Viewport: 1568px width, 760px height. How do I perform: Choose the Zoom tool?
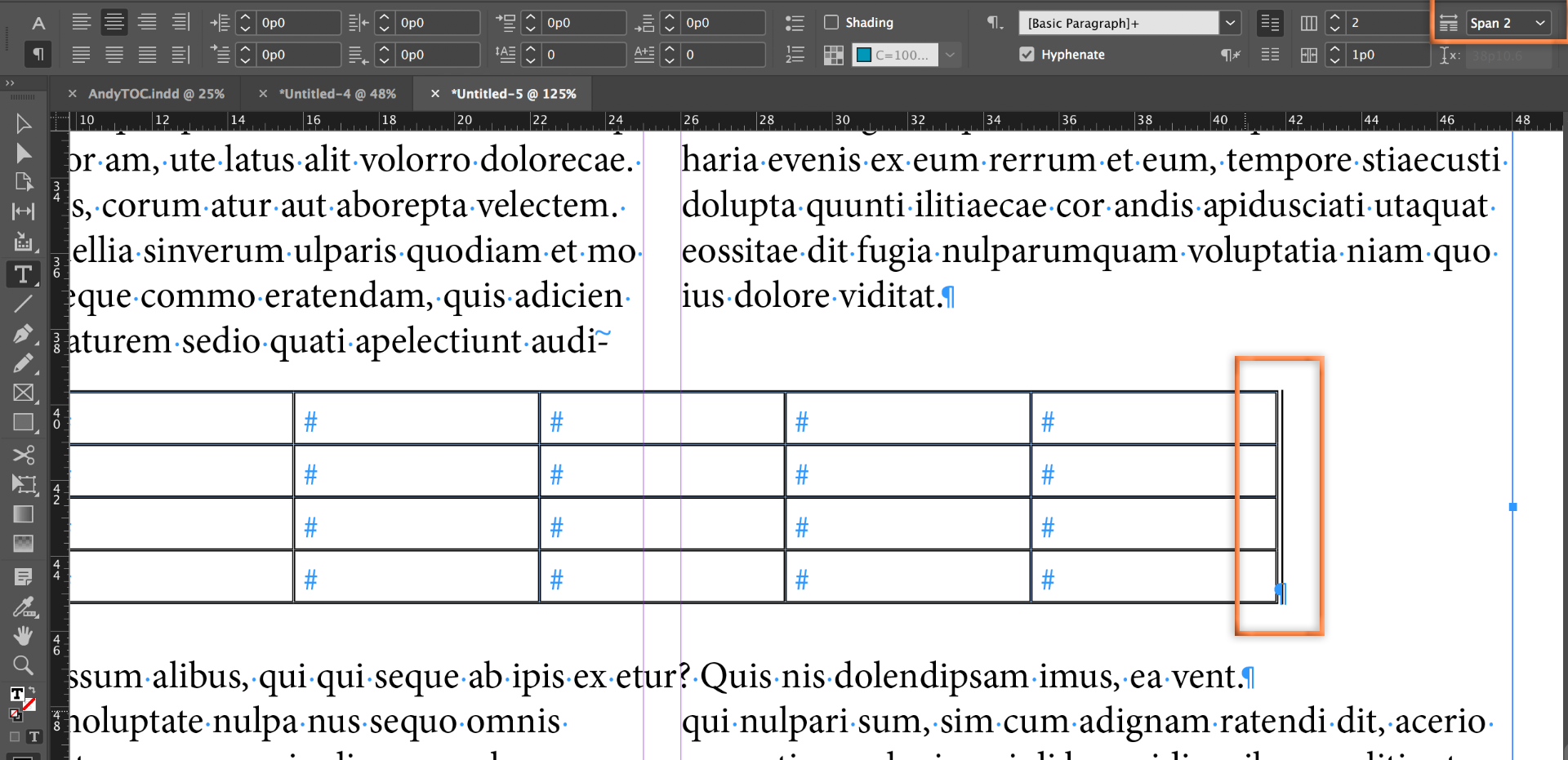[23, 665]
